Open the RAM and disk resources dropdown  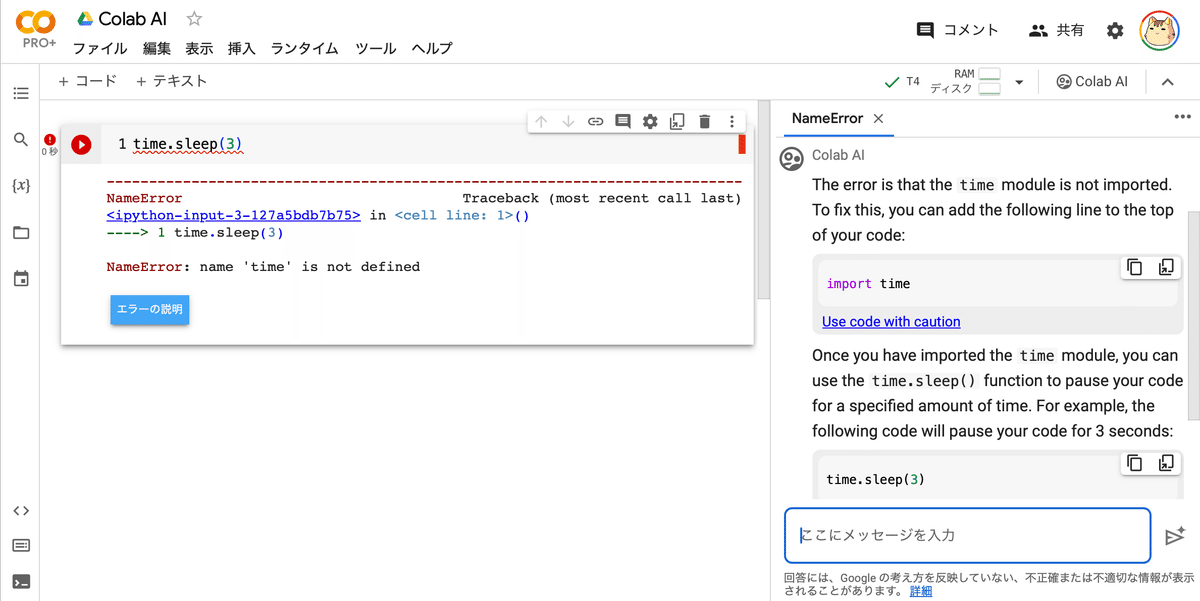click(1019, 81)
